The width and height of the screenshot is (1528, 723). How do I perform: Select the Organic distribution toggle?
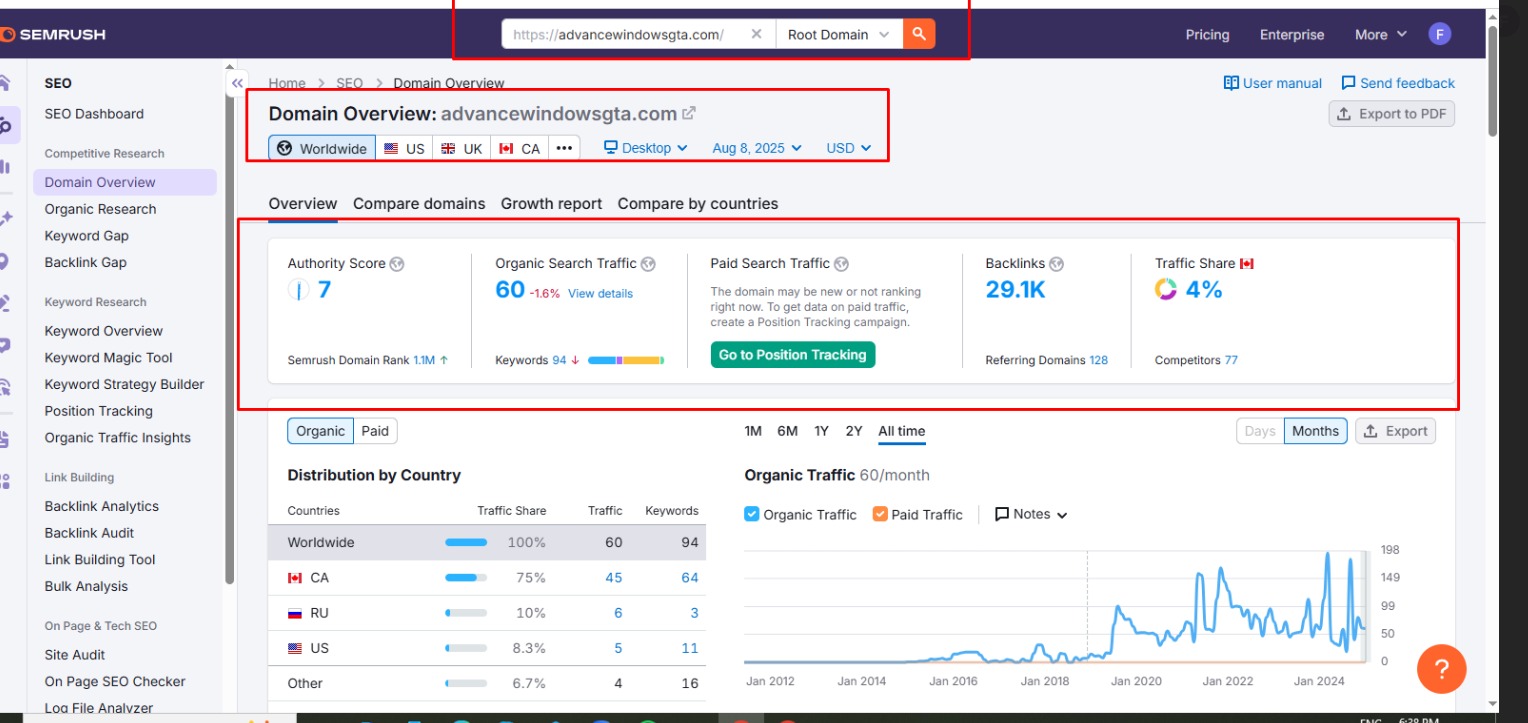click(320, 431)
